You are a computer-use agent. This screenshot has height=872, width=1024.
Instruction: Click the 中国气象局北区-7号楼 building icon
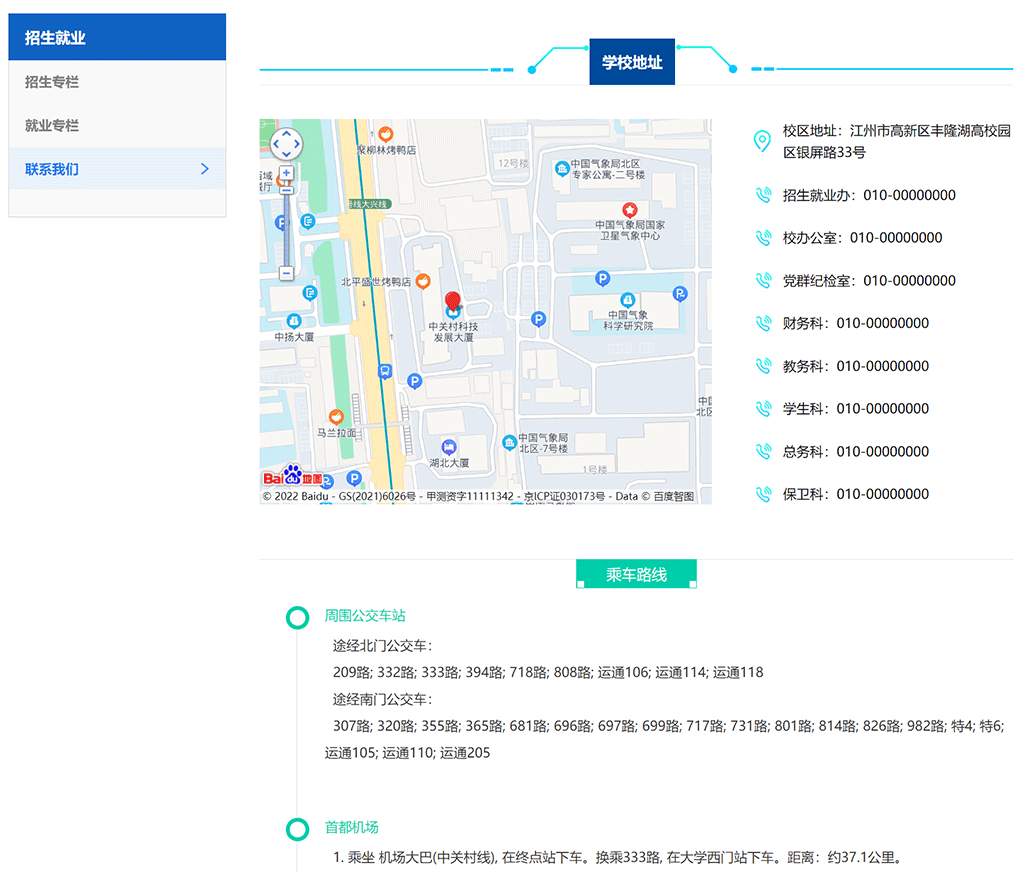[x=510, y=442]
